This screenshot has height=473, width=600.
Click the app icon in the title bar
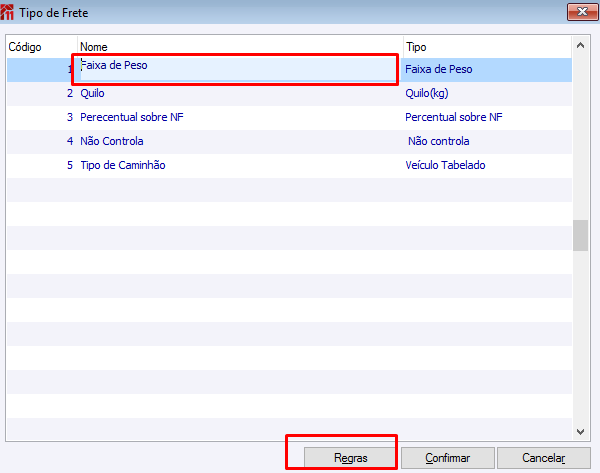pos(7,12)
